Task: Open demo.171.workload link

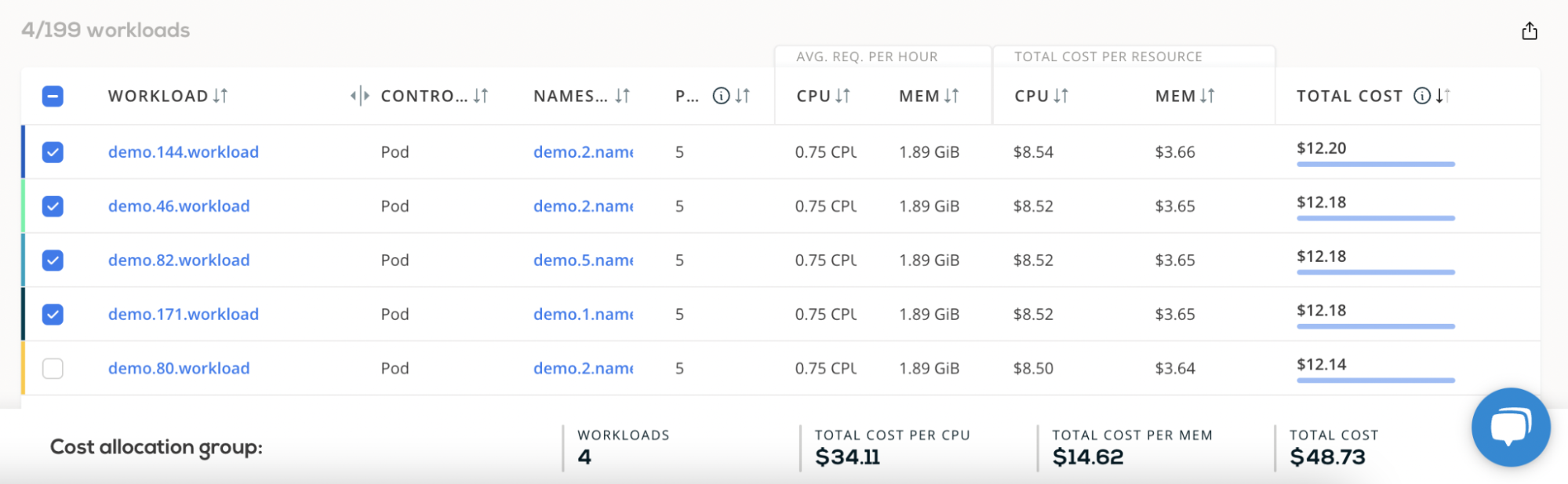Action: coord(184,315)
